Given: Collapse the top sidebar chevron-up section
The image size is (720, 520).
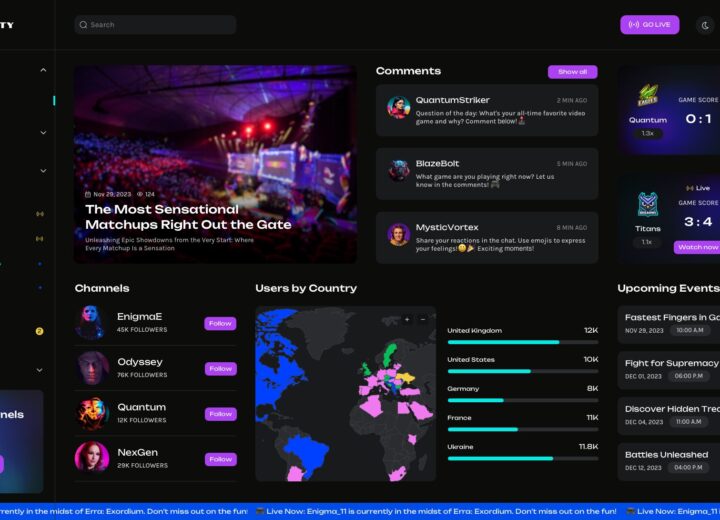Looking at the screenshot, I should click(x=43, y=70).
